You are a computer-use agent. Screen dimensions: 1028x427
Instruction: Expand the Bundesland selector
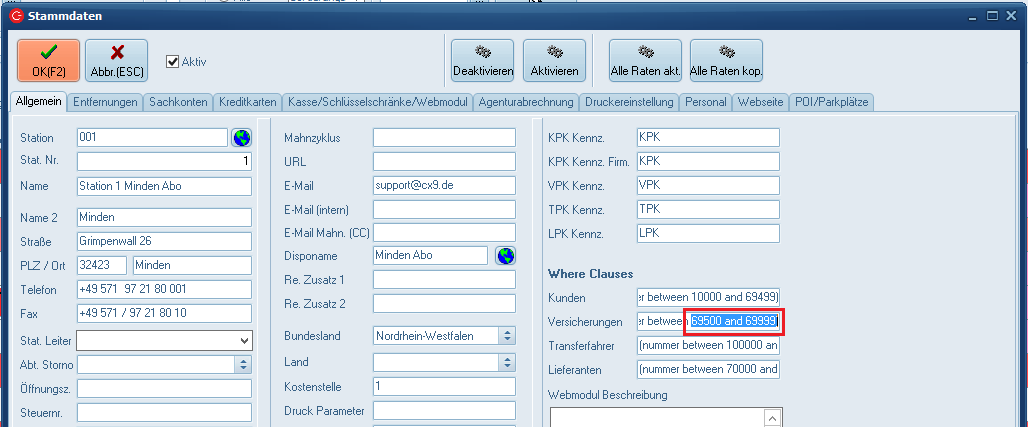(507, 336)
